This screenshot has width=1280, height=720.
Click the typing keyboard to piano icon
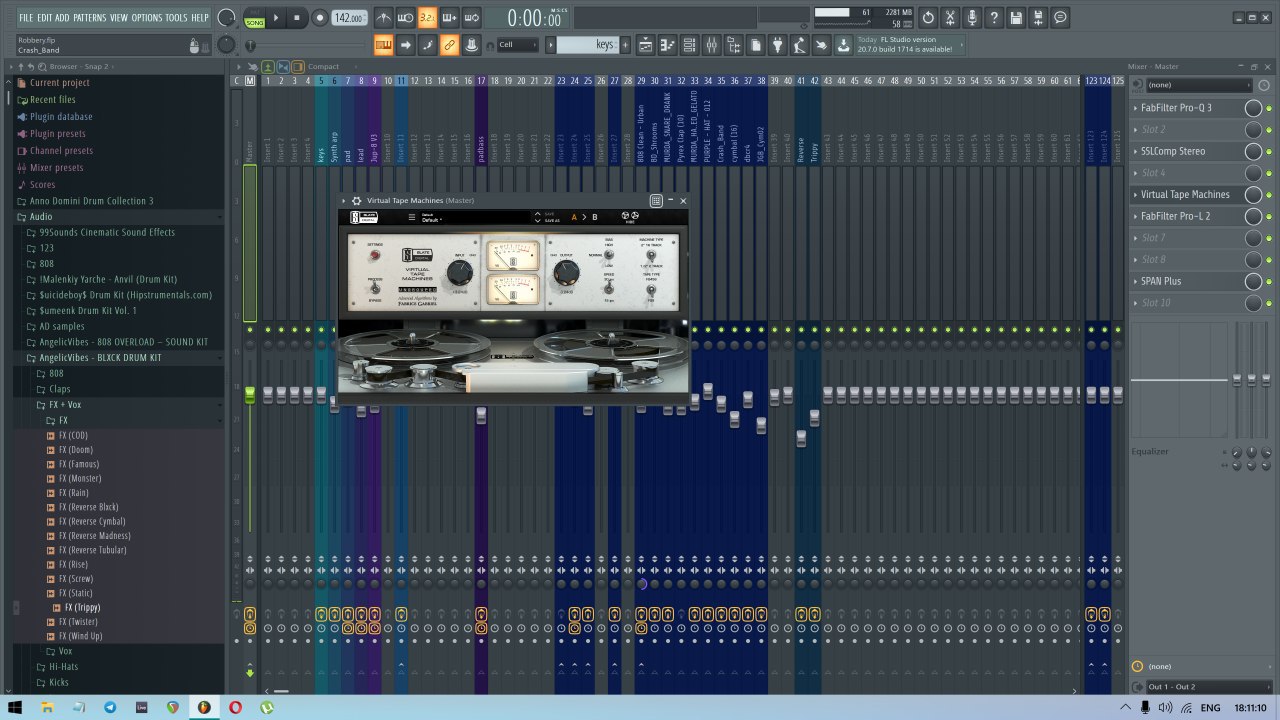(384, 45)
